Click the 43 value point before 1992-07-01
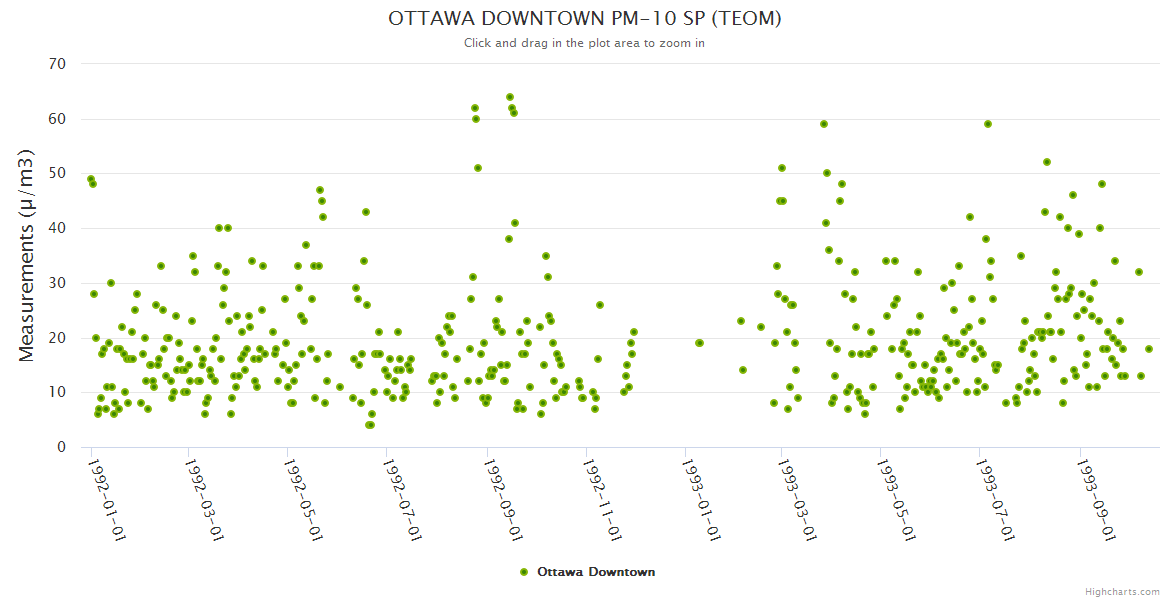The height and width of the screenshot is (600, 1170). click(366, 212)
